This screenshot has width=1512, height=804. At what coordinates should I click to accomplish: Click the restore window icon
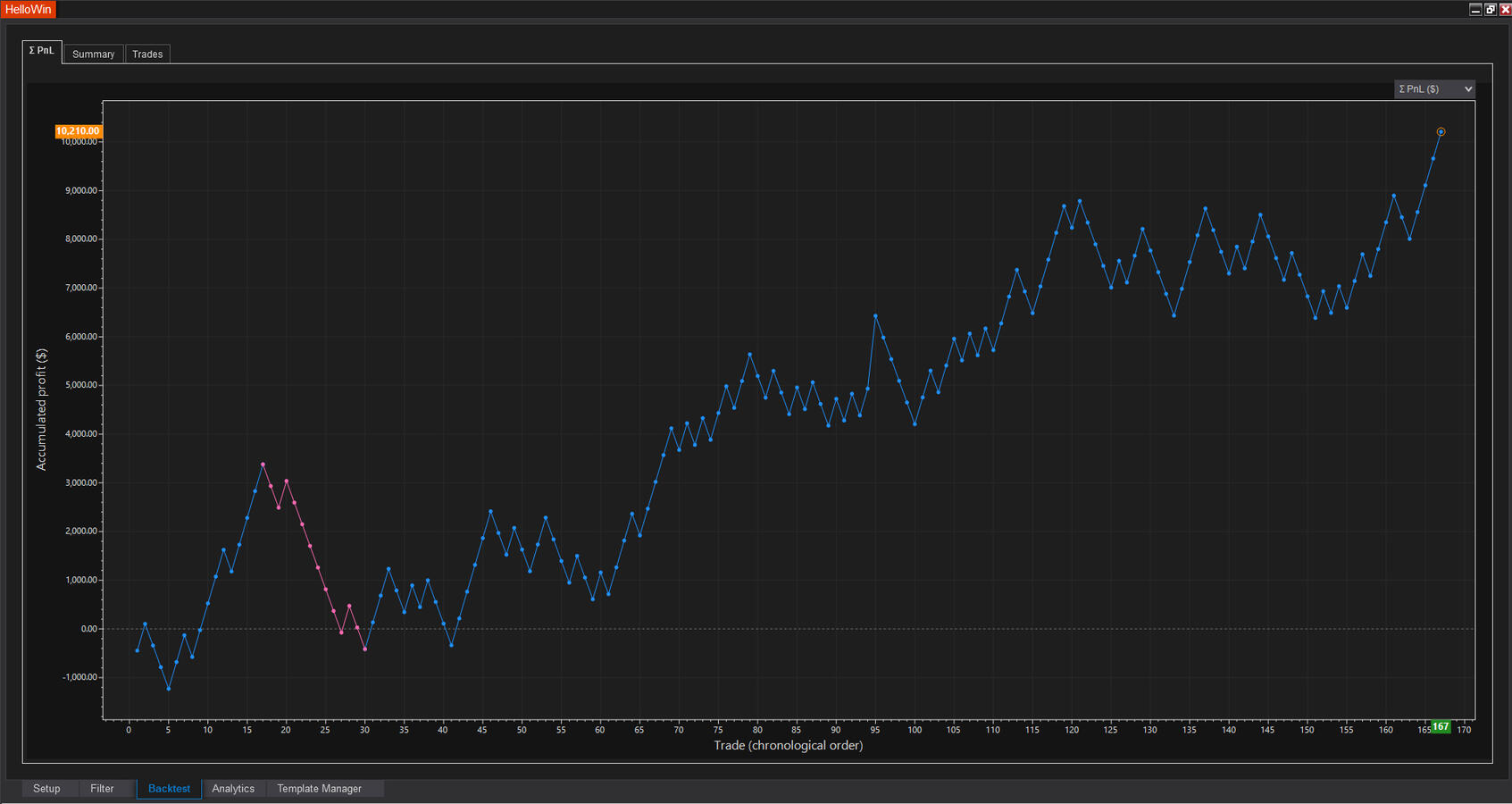point(1490,9)
